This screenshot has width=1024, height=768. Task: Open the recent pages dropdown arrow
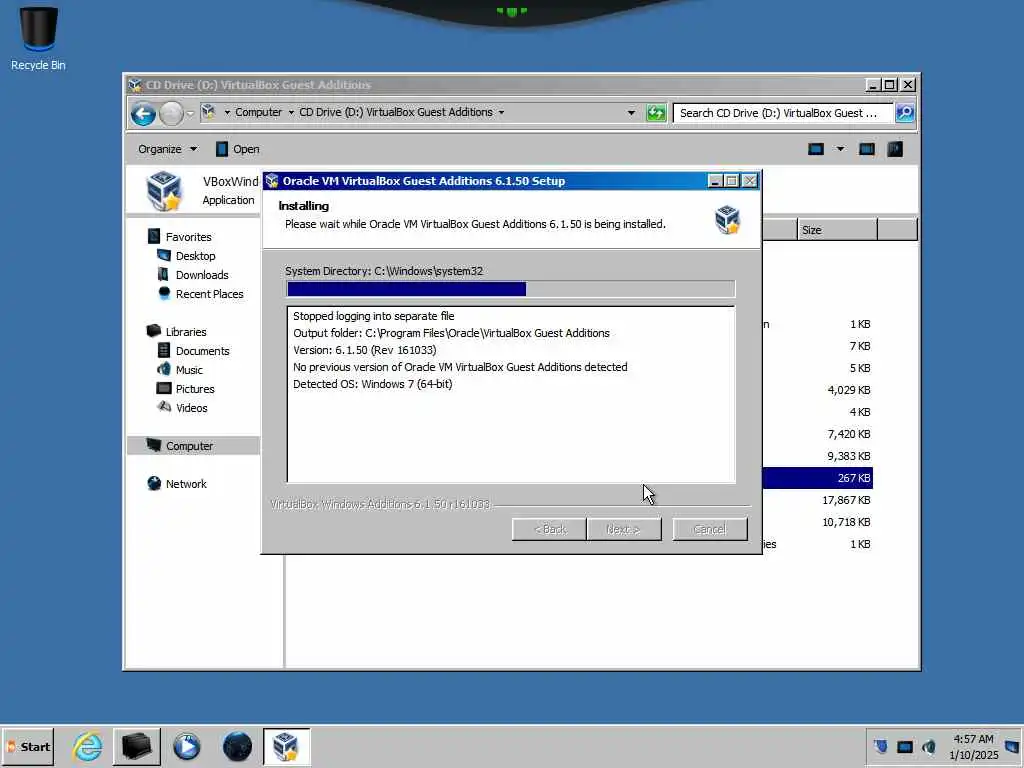pyautogui.click(x=190, y=114)
